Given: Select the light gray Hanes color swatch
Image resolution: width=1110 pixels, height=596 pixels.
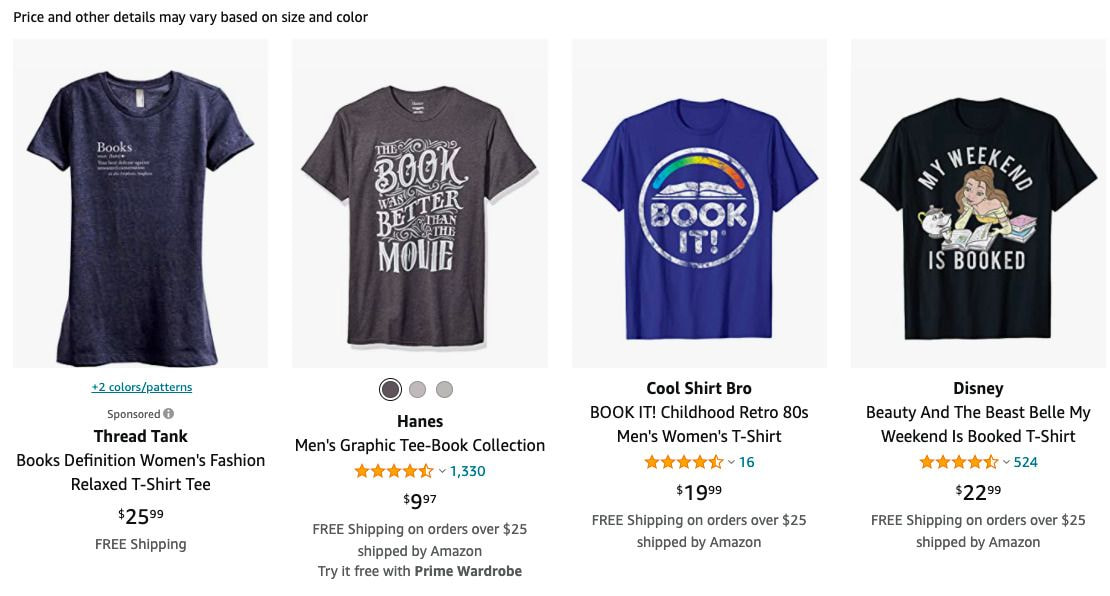Looking at the screenshot, I should pyautogui.click(x=444, y=389).
